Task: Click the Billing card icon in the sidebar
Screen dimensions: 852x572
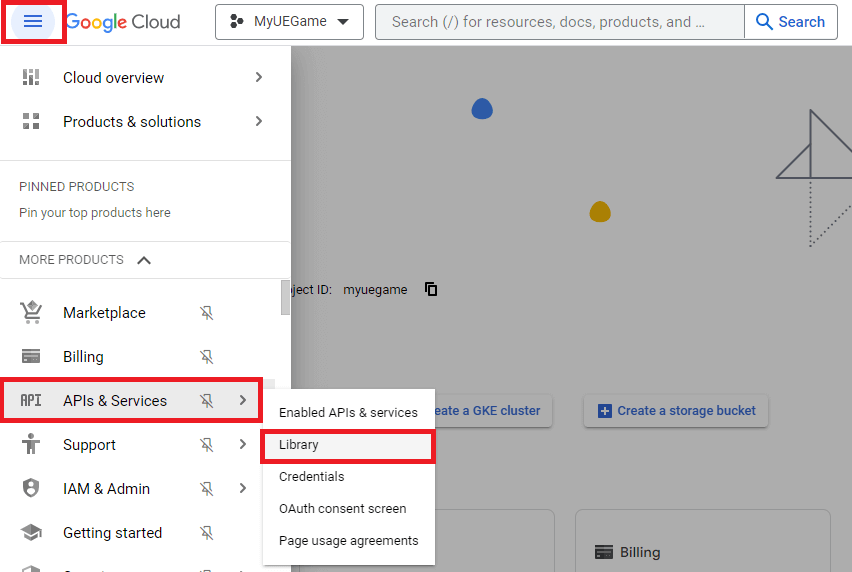Action: click(x=31, y=356)
